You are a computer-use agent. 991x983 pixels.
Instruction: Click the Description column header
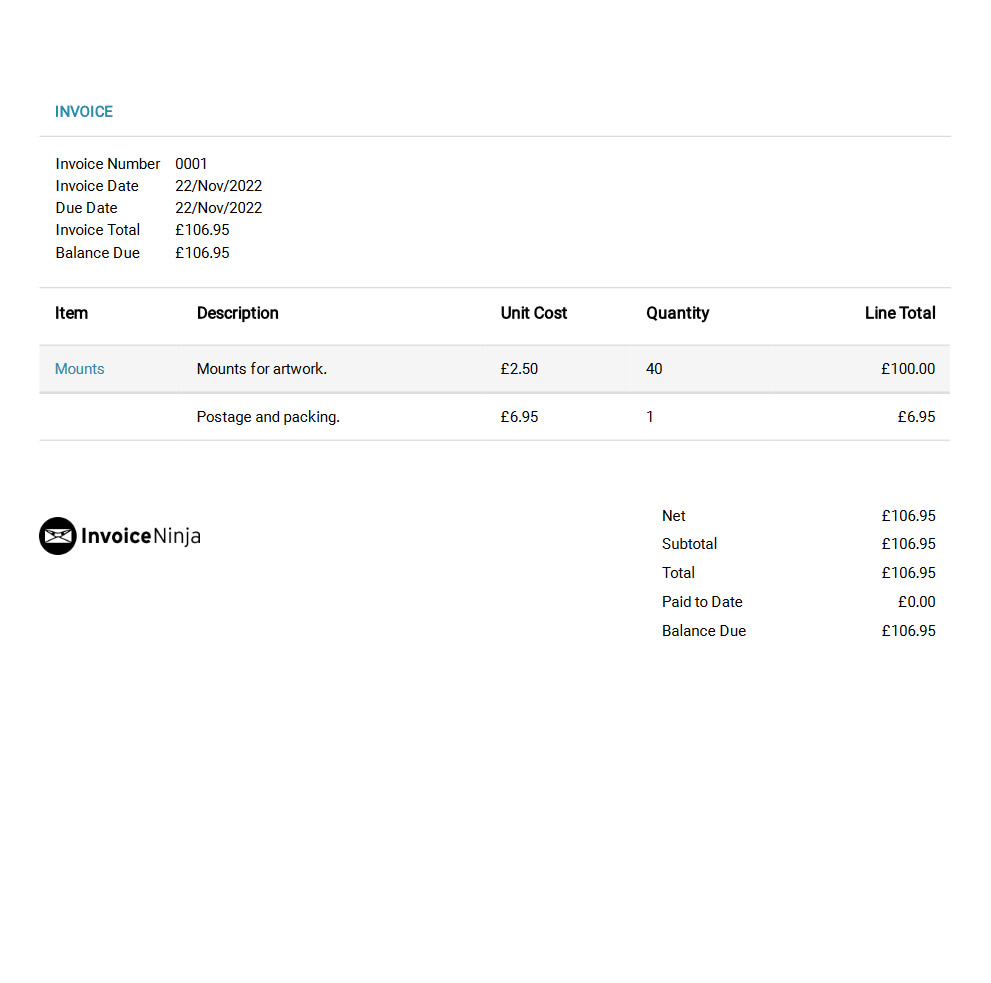pos(238,313)
